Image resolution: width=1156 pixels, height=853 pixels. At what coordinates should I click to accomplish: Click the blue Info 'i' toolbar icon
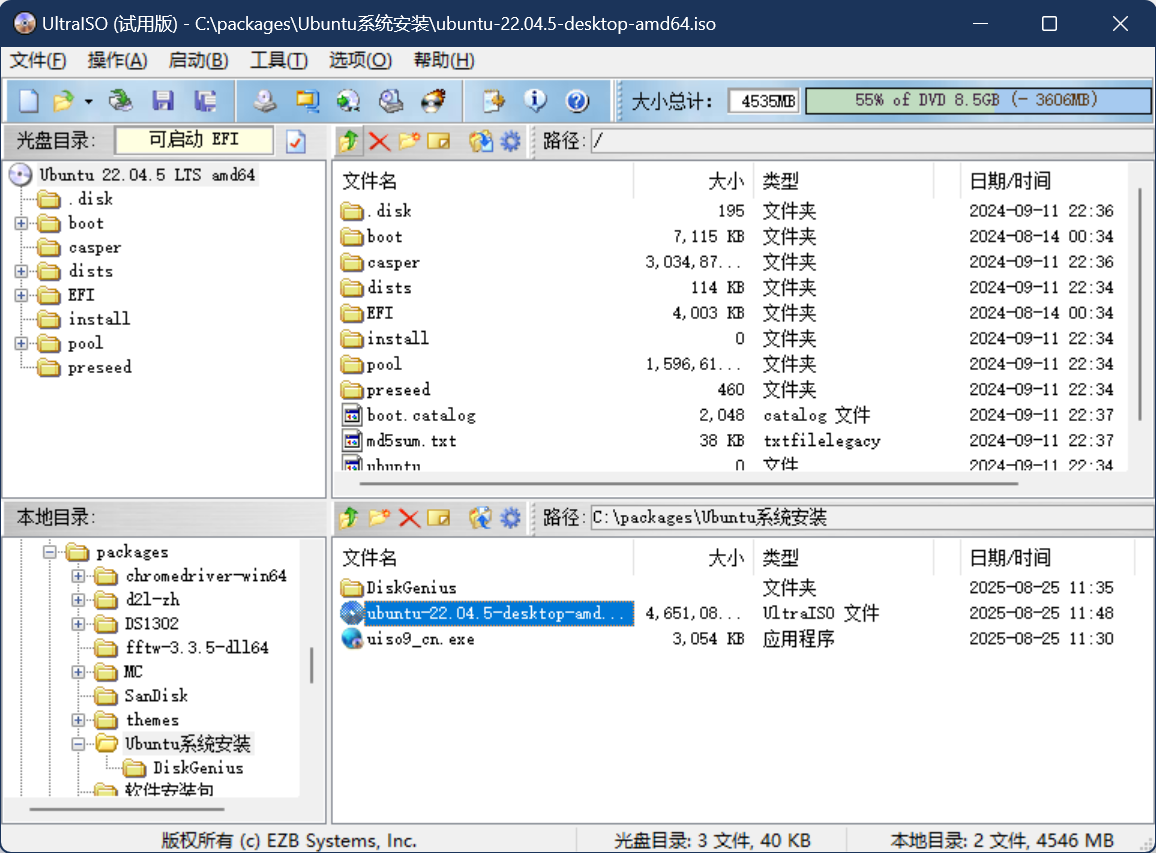(x=535, y=100)
